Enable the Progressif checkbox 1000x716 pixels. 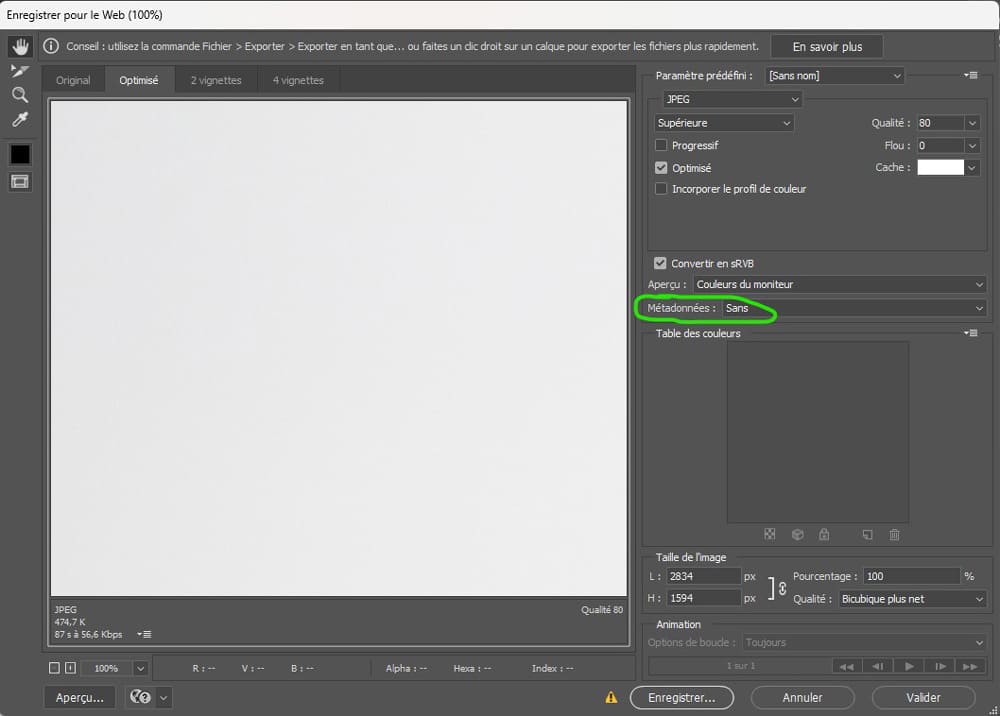coord(661,145)
